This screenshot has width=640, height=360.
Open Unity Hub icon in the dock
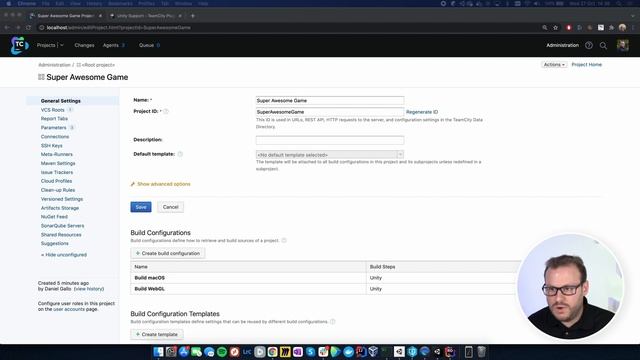pyautogui.click(x=399, y=351)
